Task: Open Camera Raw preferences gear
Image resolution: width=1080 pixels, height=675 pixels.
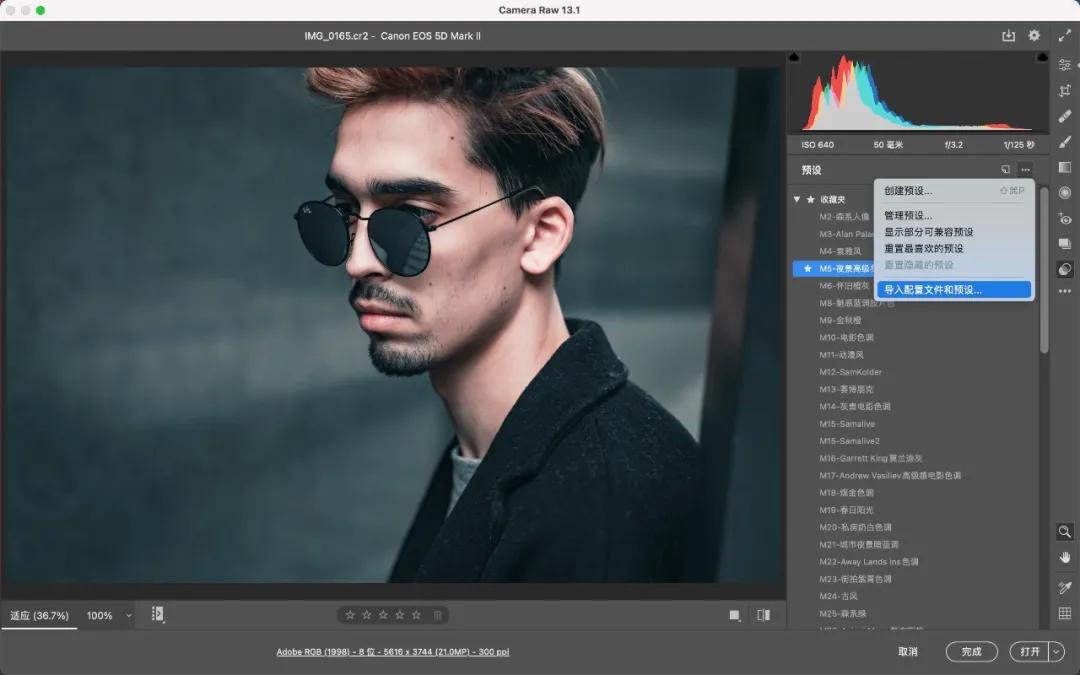Action: coord(1034,36)
